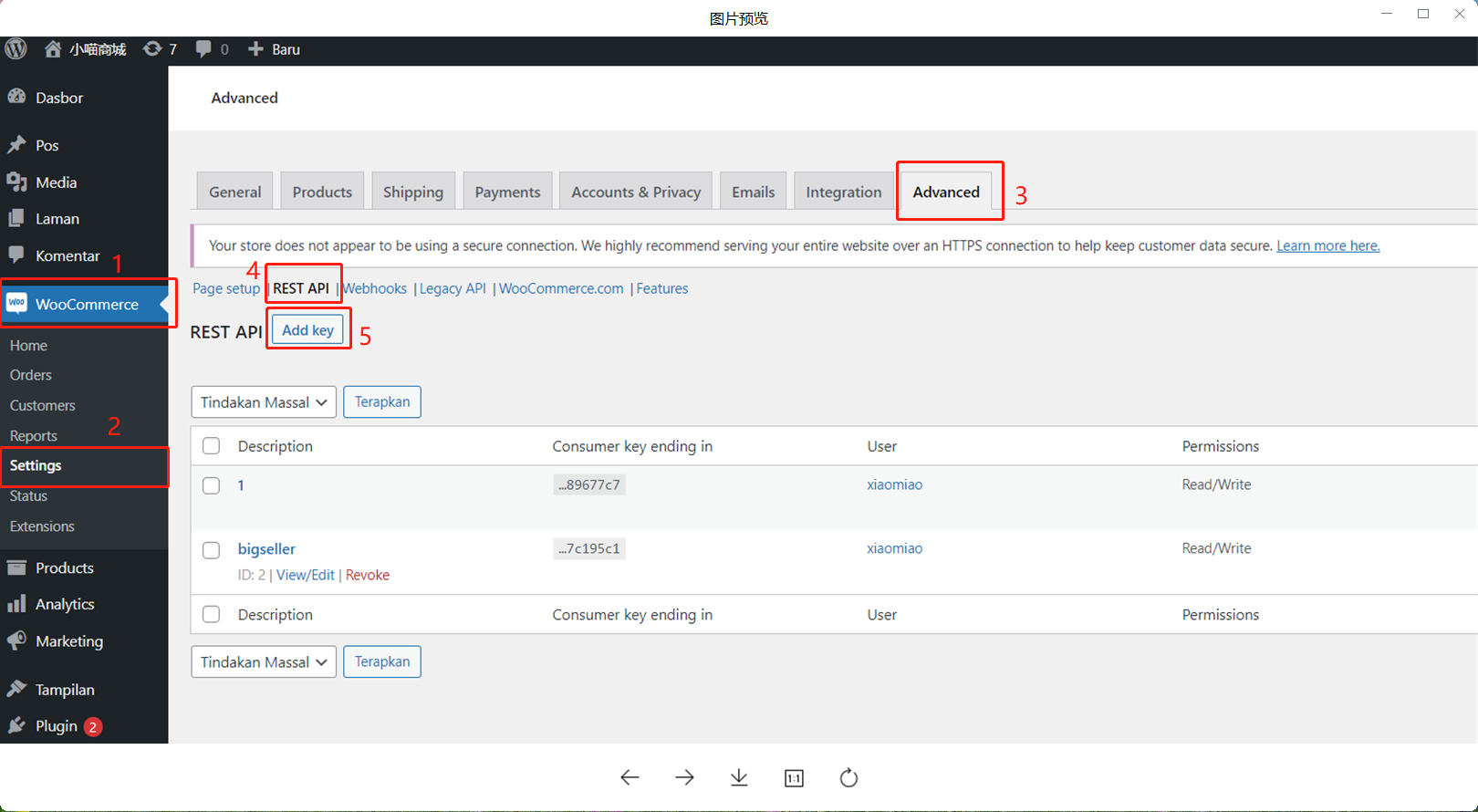Screen dimensions: 1478x812
Task: Click the home site icon
Action: [x=53, y=49]
